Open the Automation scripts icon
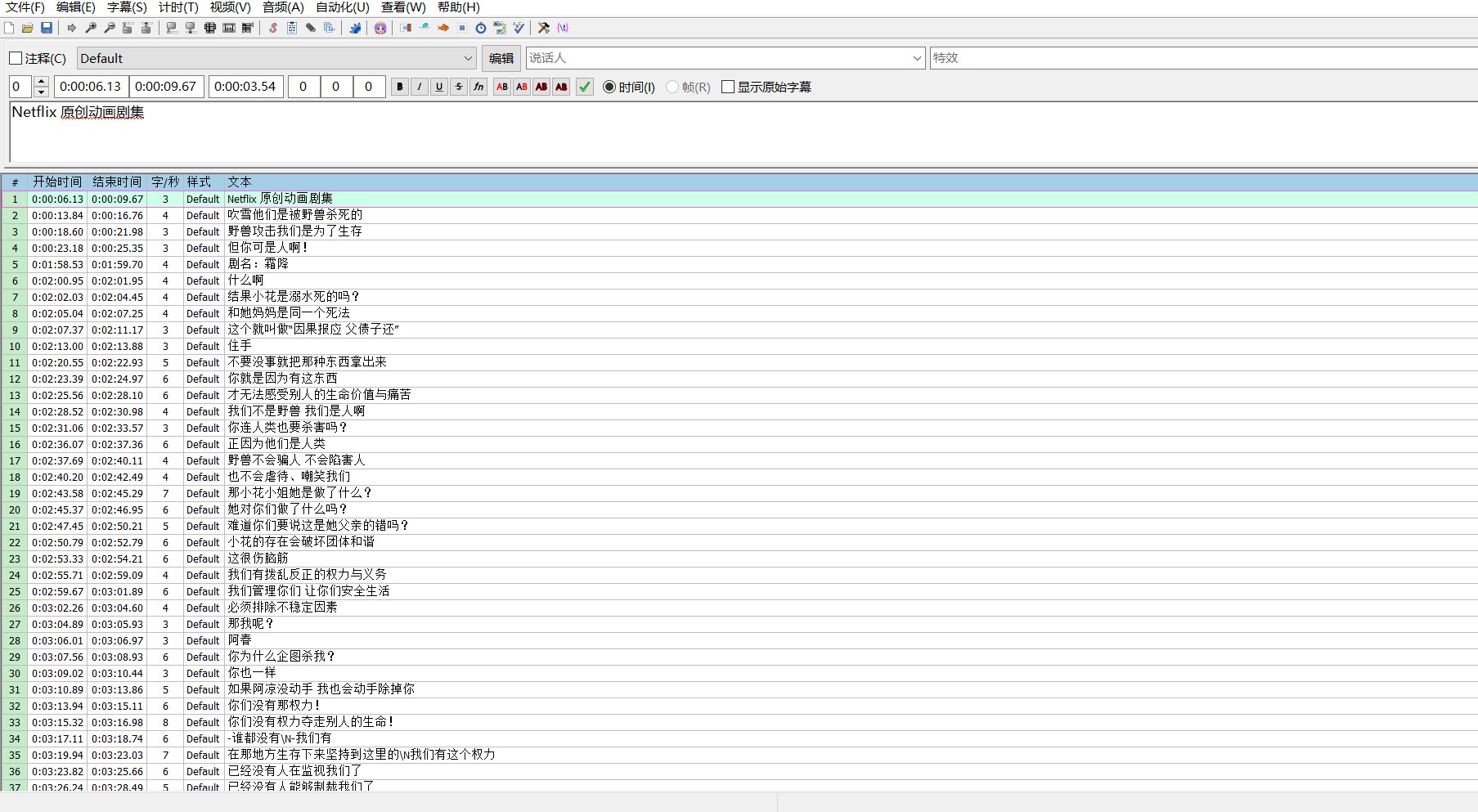This screenshot has width=1478, height=812. 355,28
